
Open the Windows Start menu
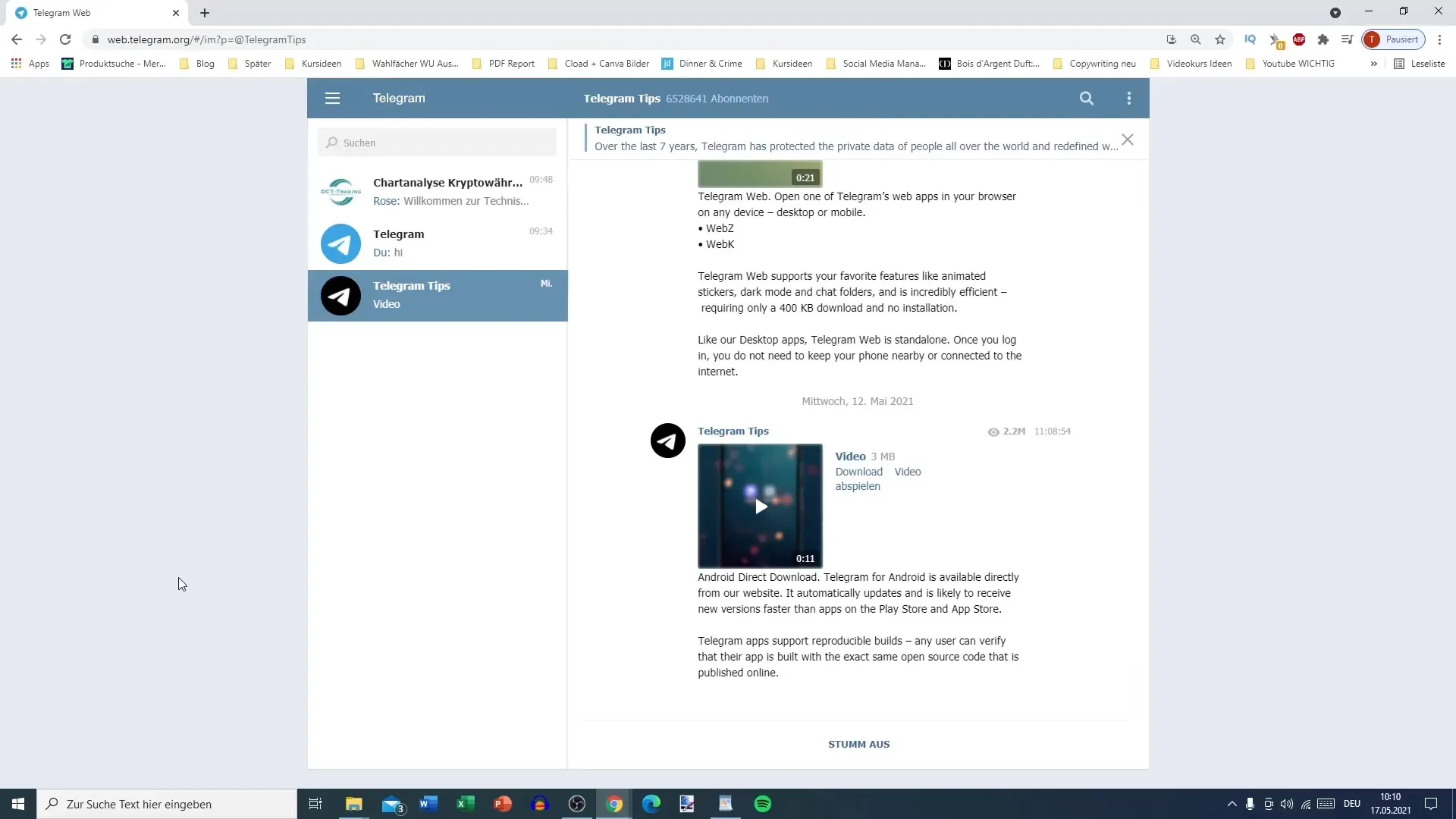click(x=18, y=804)
